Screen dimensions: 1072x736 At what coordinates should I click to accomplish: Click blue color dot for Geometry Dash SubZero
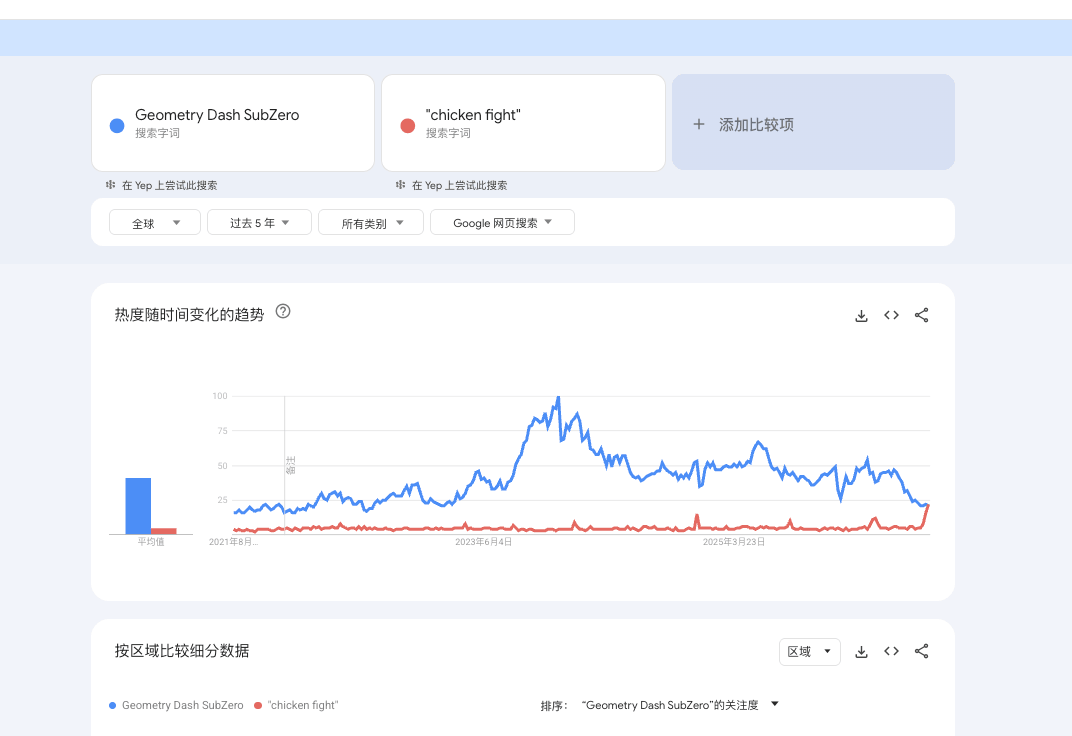click(117, 126)
